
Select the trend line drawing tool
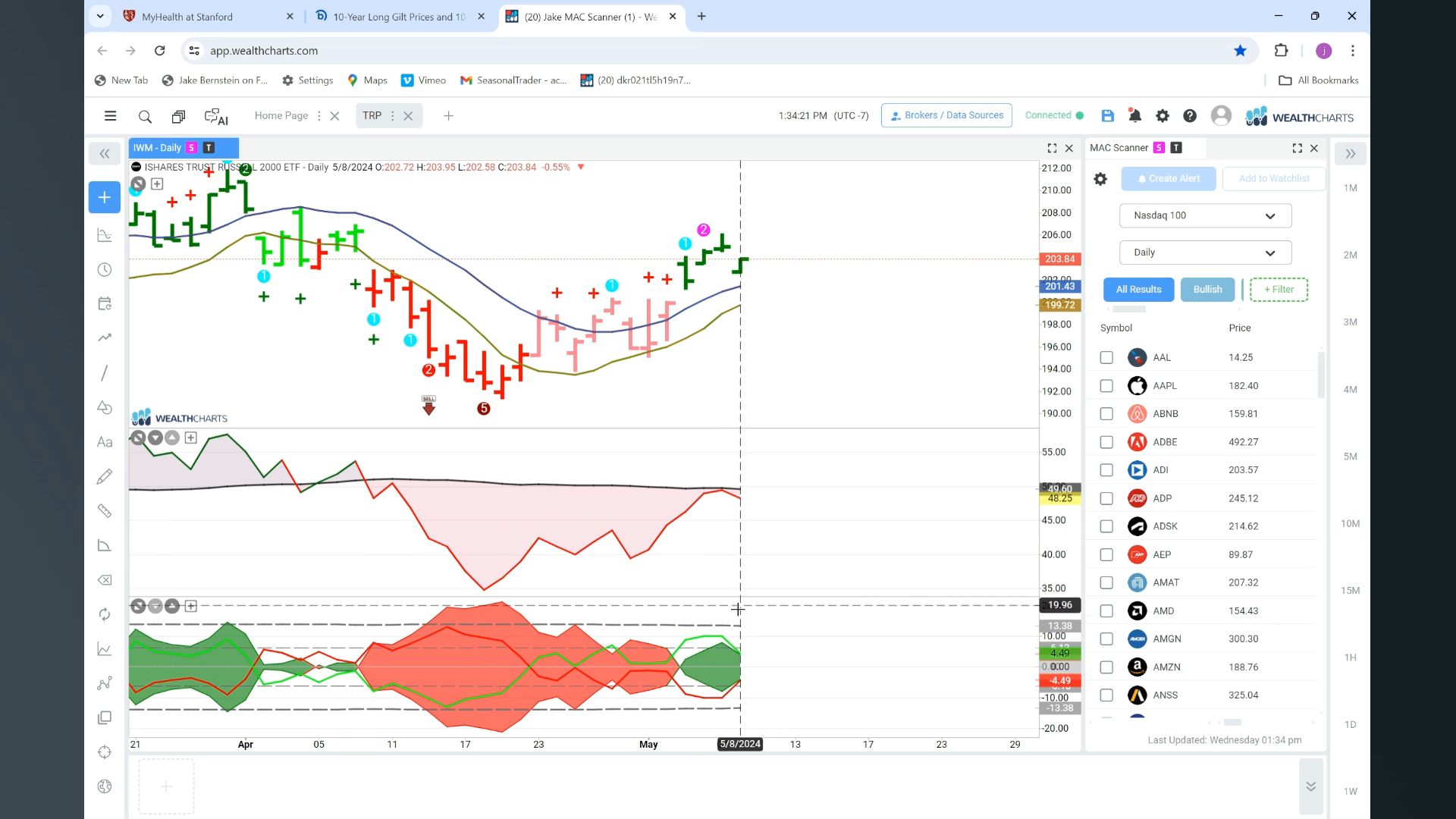pos(105,372)
